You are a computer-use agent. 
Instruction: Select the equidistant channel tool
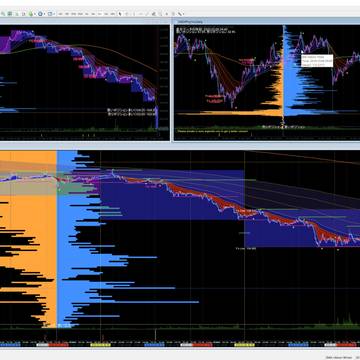coord(154,14)
